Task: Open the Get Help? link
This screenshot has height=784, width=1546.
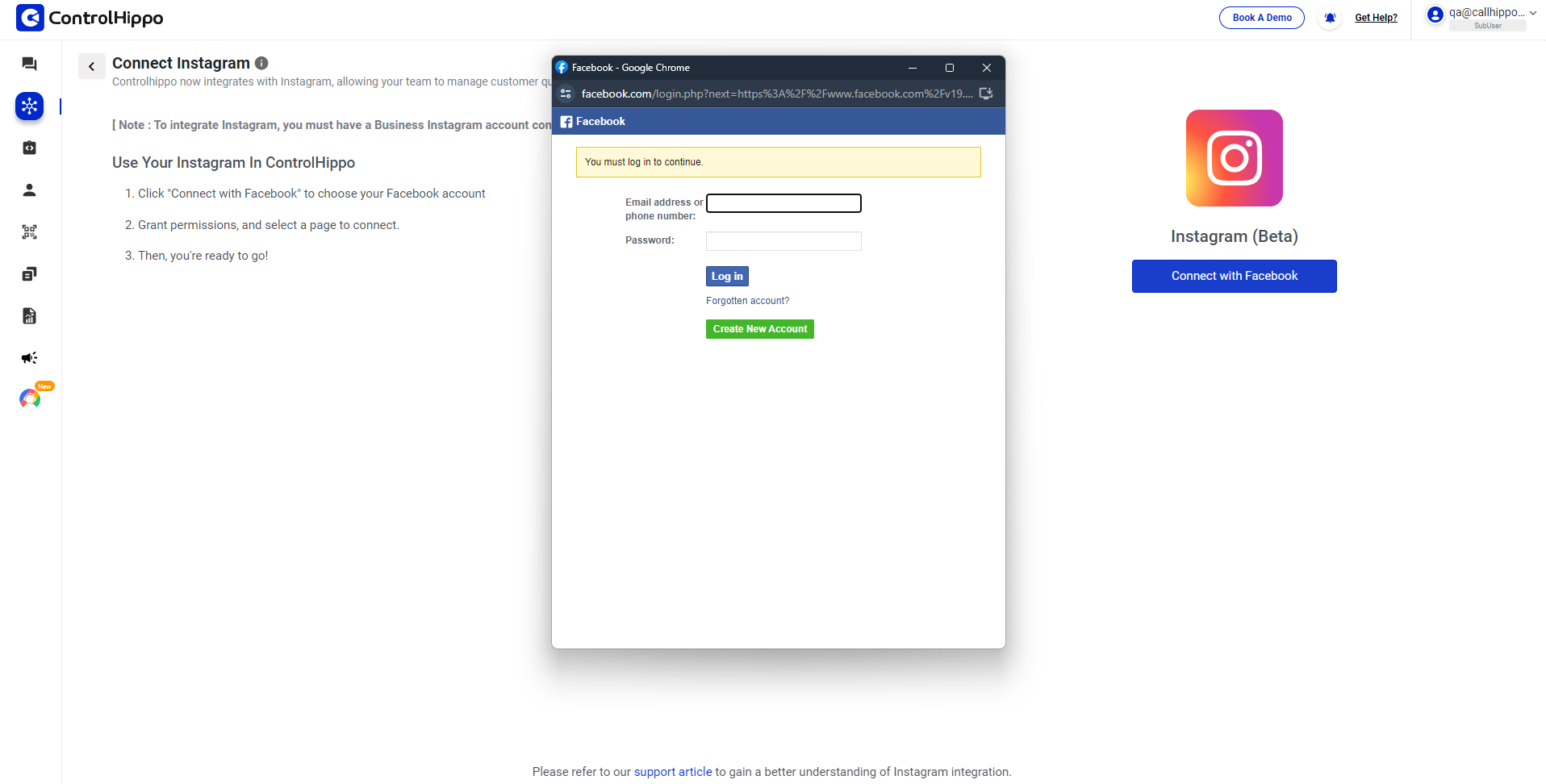Action: tap(1376, 18)
